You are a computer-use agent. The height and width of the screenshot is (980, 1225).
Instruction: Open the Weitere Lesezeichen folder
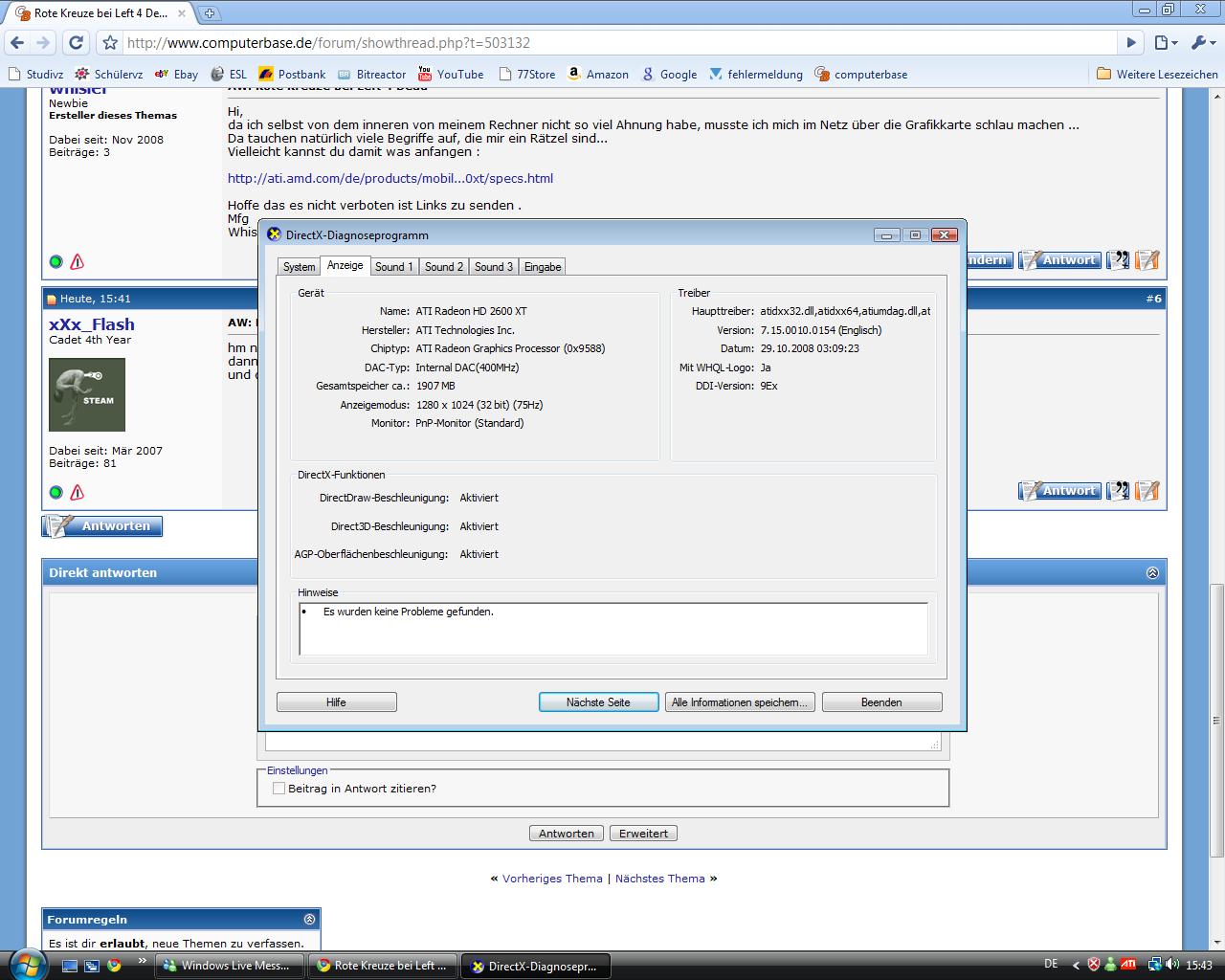point(1157,74)
